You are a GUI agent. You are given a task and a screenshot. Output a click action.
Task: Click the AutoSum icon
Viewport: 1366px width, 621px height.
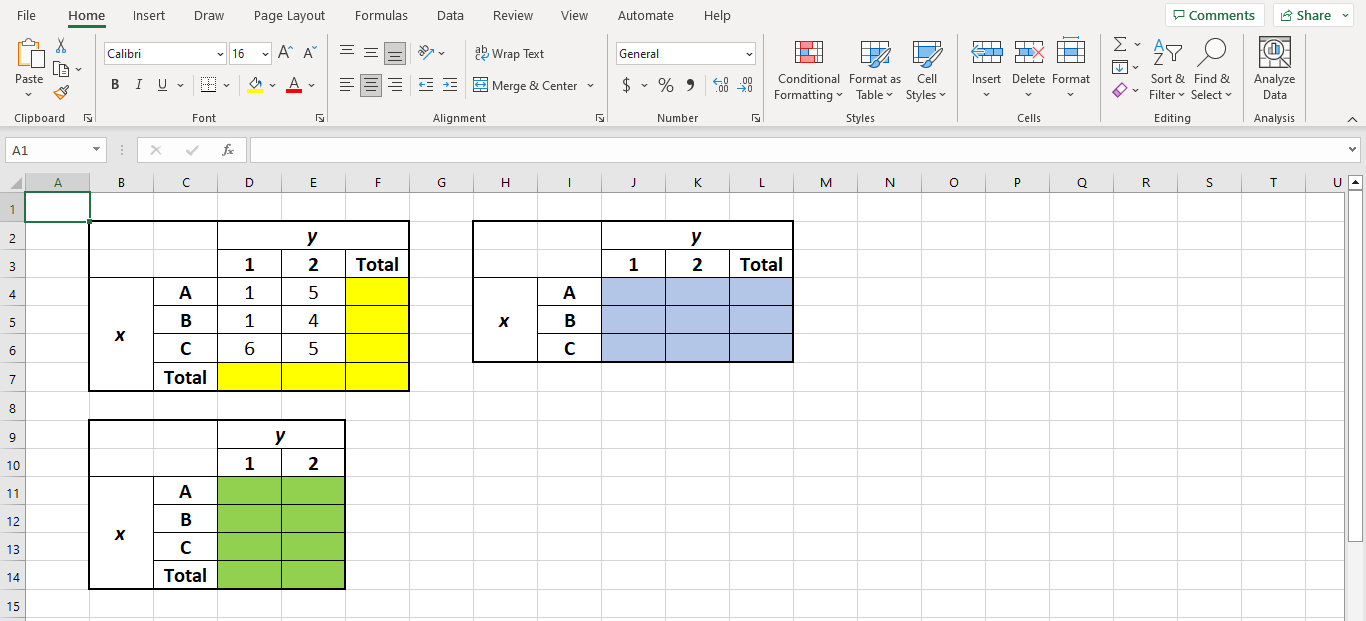pyautogui.click(x=1119, y=44)
